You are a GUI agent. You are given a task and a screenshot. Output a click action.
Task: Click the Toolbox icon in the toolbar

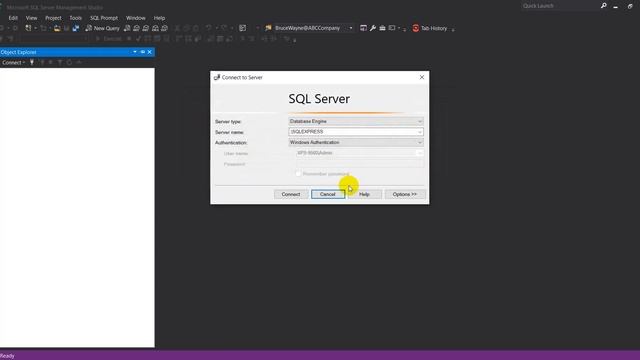click(382, 28)
